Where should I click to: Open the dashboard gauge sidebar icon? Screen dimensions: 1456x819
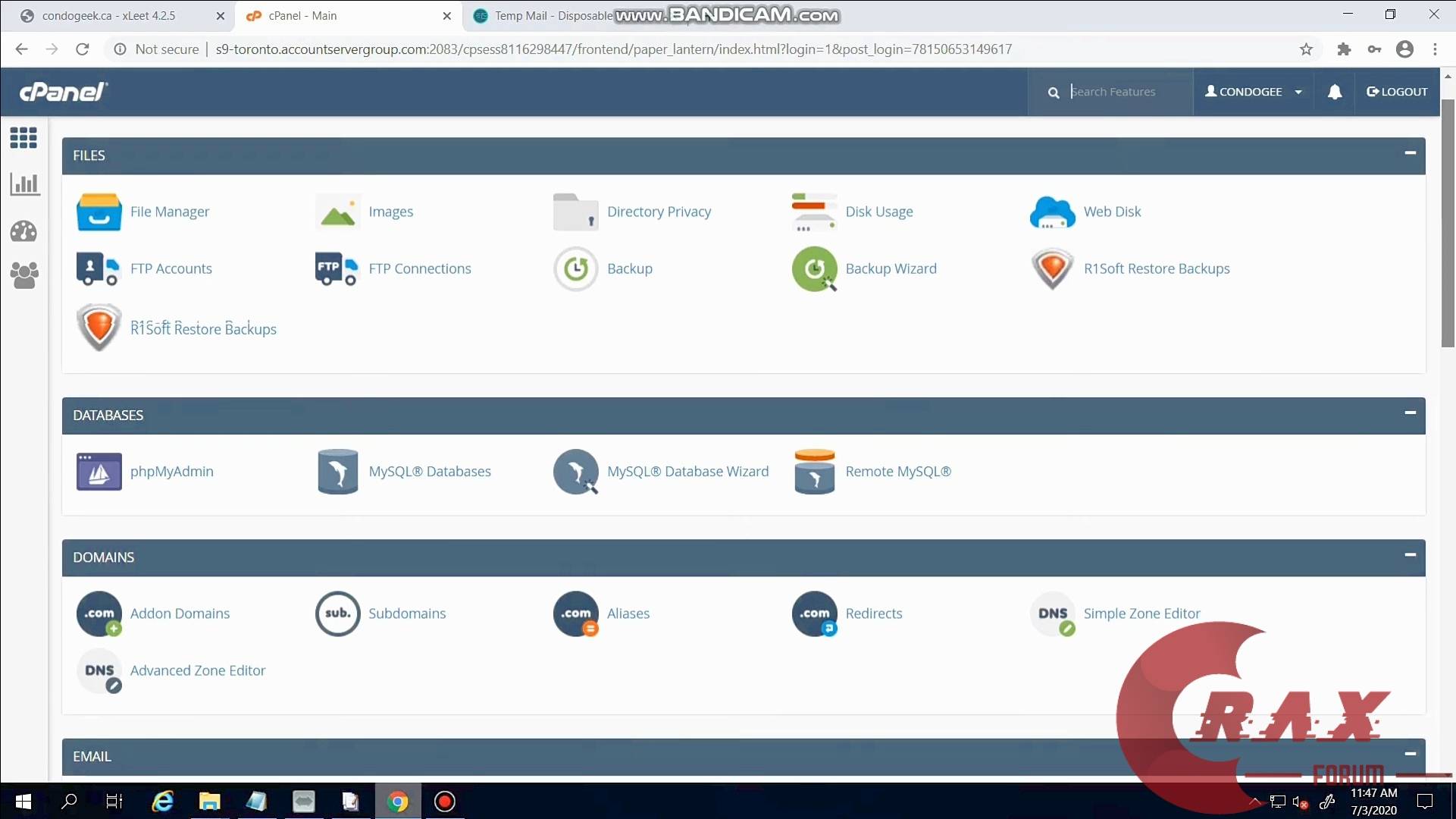[x=24, y=231]
